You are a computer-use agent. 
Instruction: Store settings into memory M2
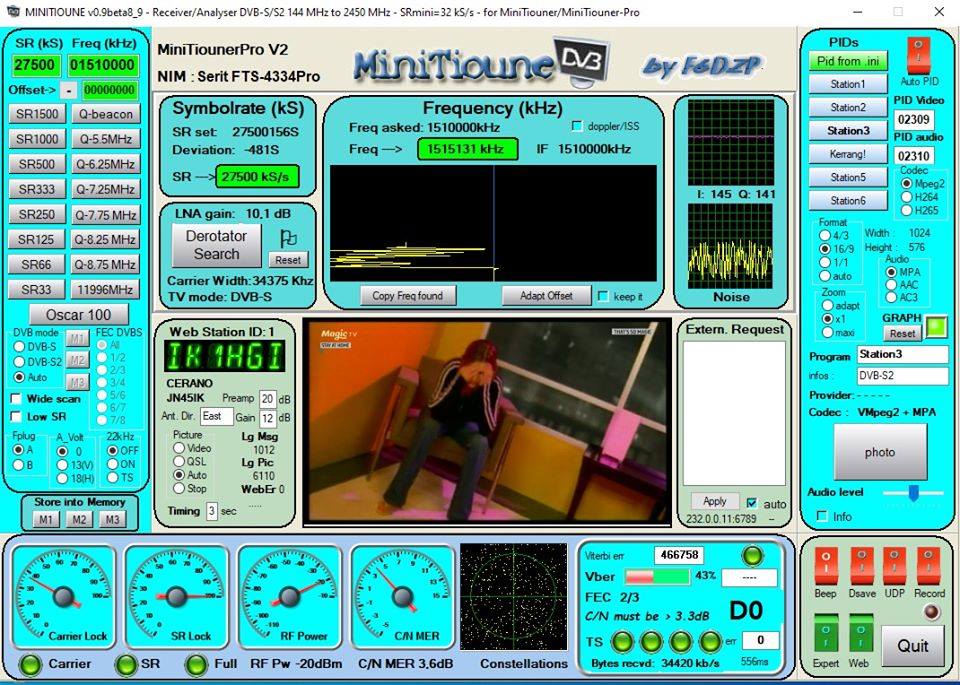click(x=79, y=520)
